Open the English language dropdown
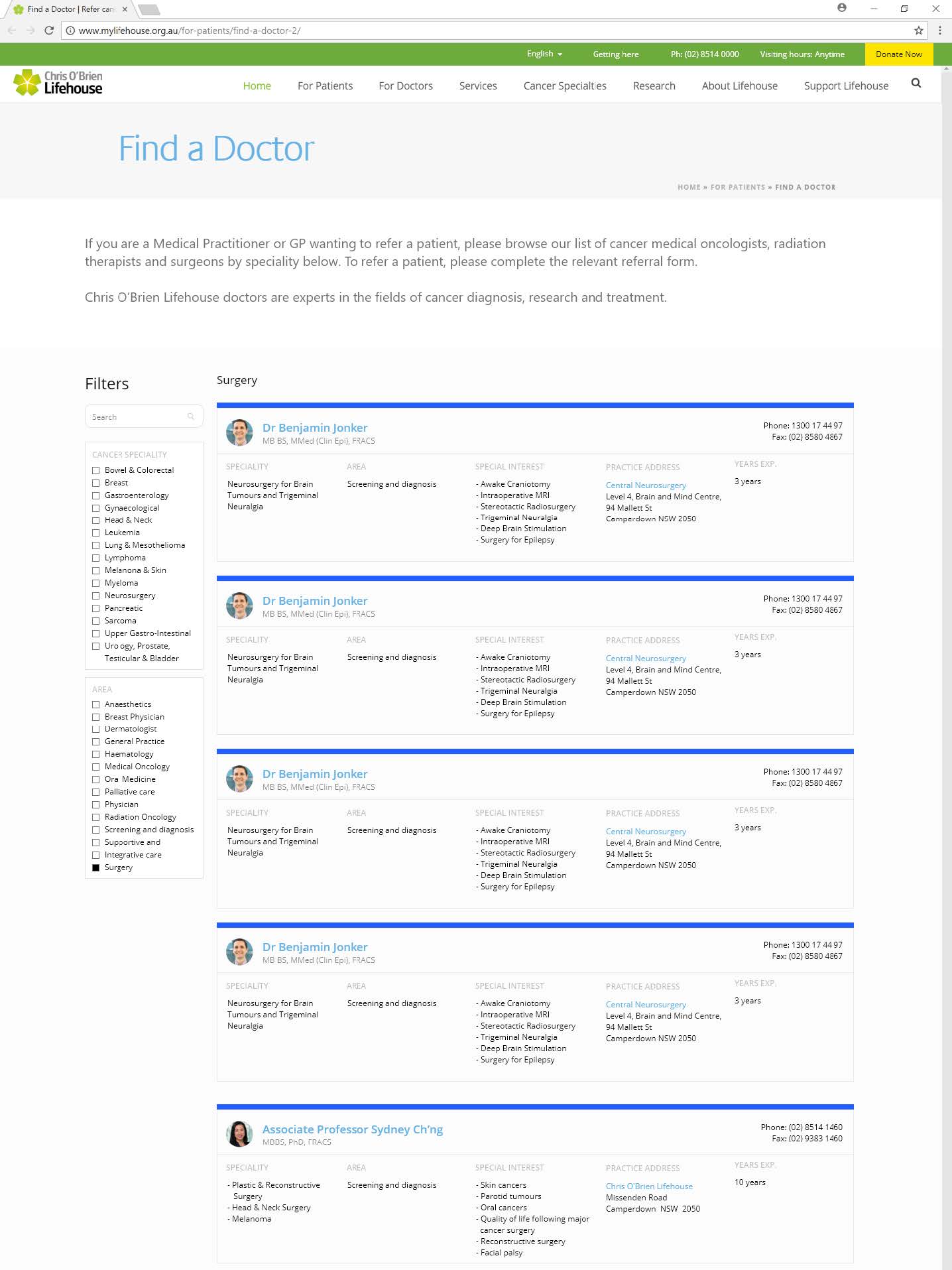 click(x=544, y=54)
